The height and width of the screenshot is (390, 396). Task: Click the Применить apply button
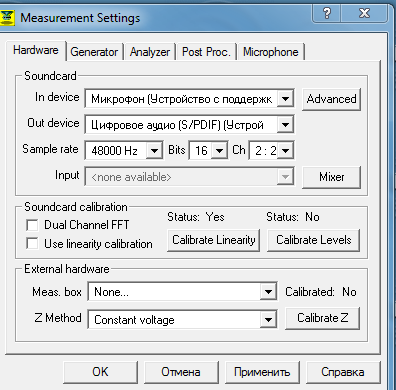coord(262,372)
